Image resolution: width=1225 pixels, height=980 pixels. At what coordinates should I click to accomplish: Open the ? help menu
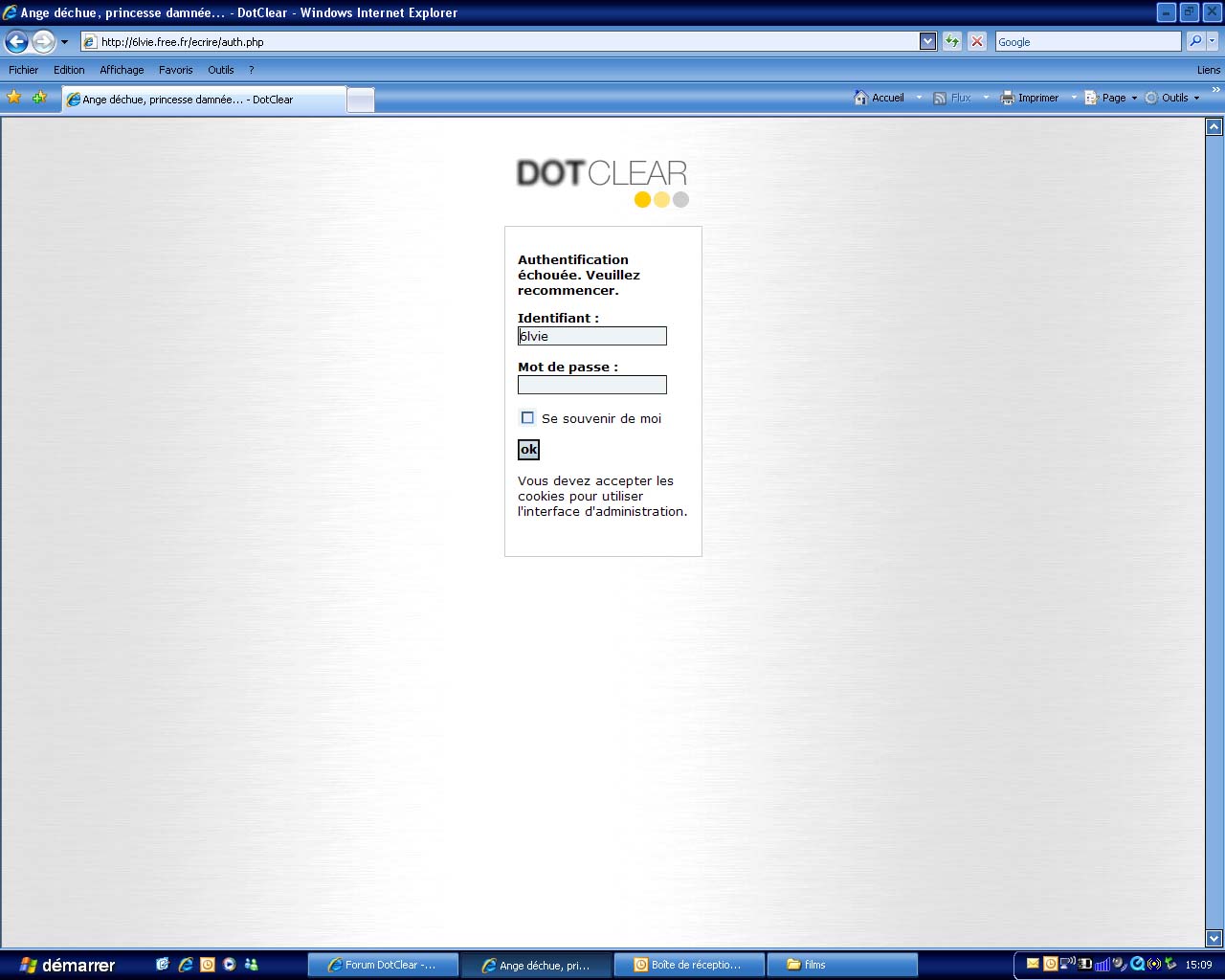(x=251, y=70)
